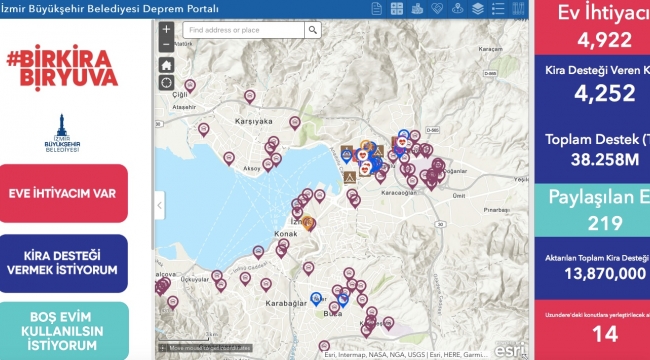The height and width of the screenshot is (360, 650).
Task: Click the Find address or place field
Action: click(244, 30)
